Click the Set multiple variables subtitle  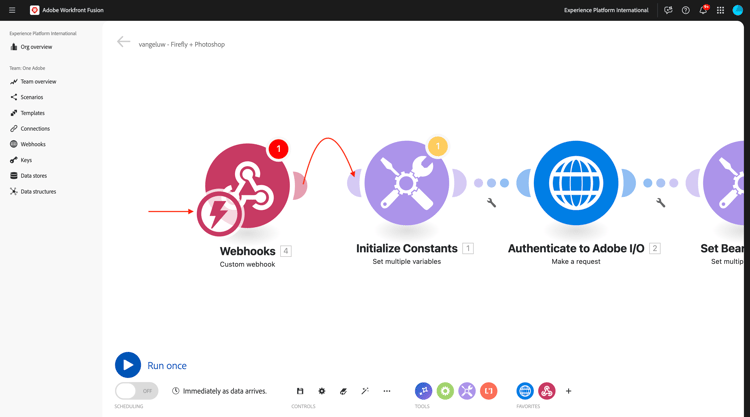click(x=407, y=262)
